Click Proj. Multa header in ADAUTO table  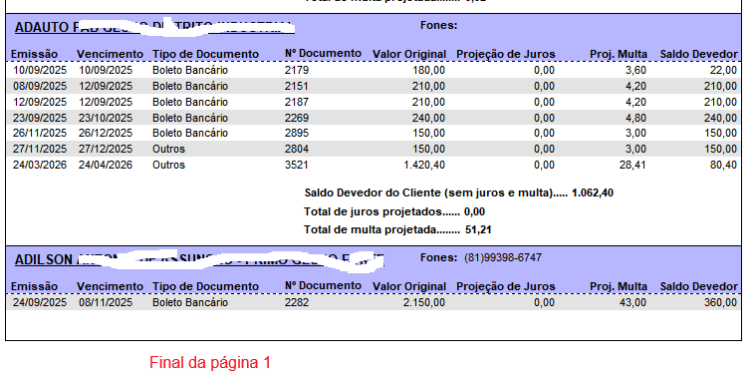tap(618, 55)
